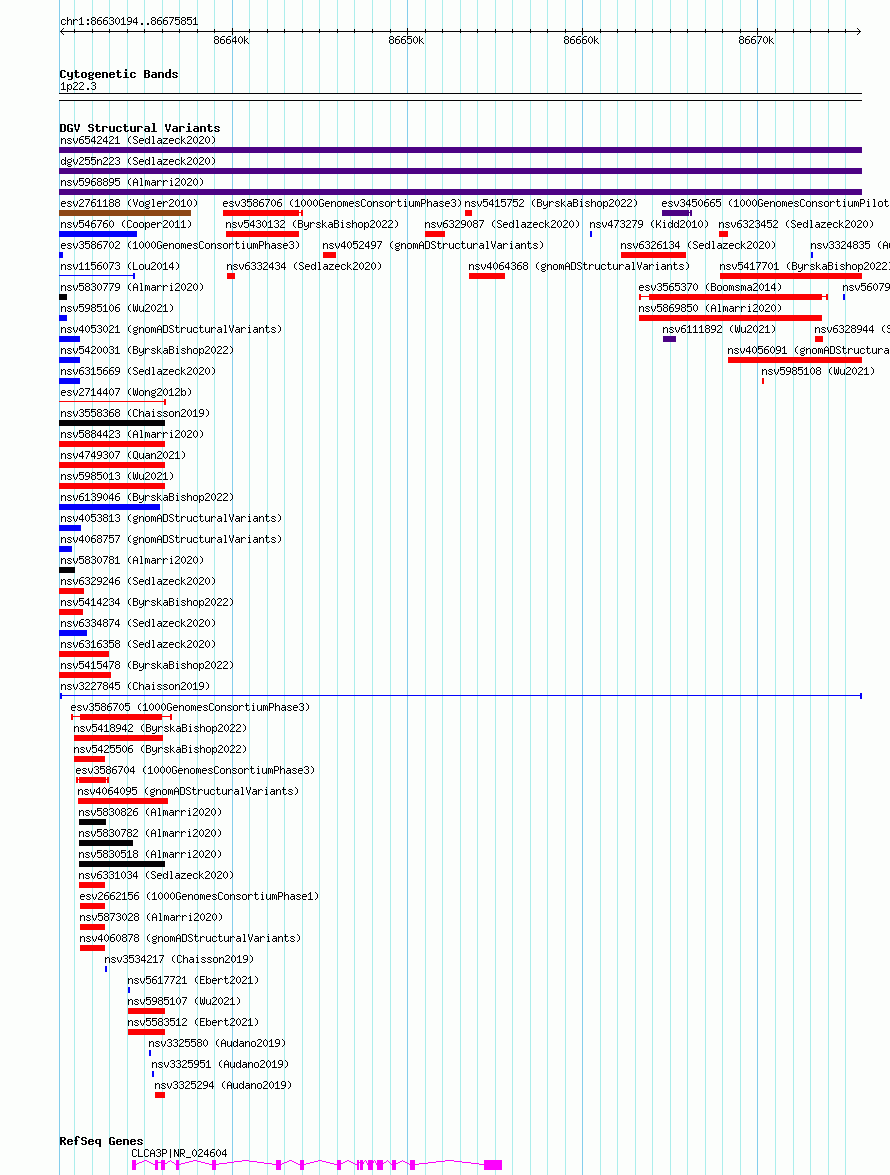This screenshot has width=890, height=1175.
Task: Select nsv5830826 (Almarri2020) label
Action: [151, 812]
